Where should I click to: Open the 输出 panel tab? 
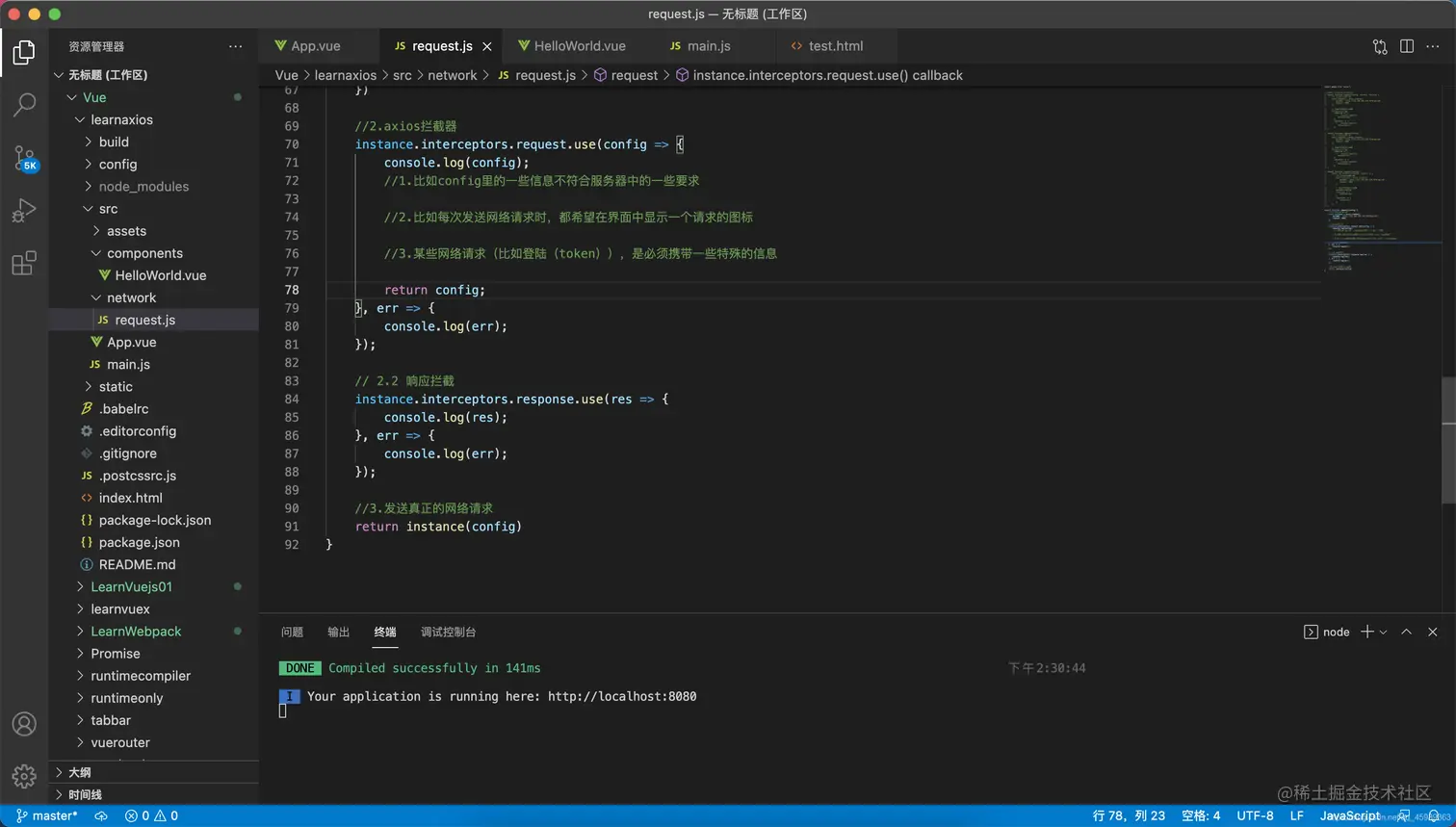pyautogui.click(x=338, y=632)
